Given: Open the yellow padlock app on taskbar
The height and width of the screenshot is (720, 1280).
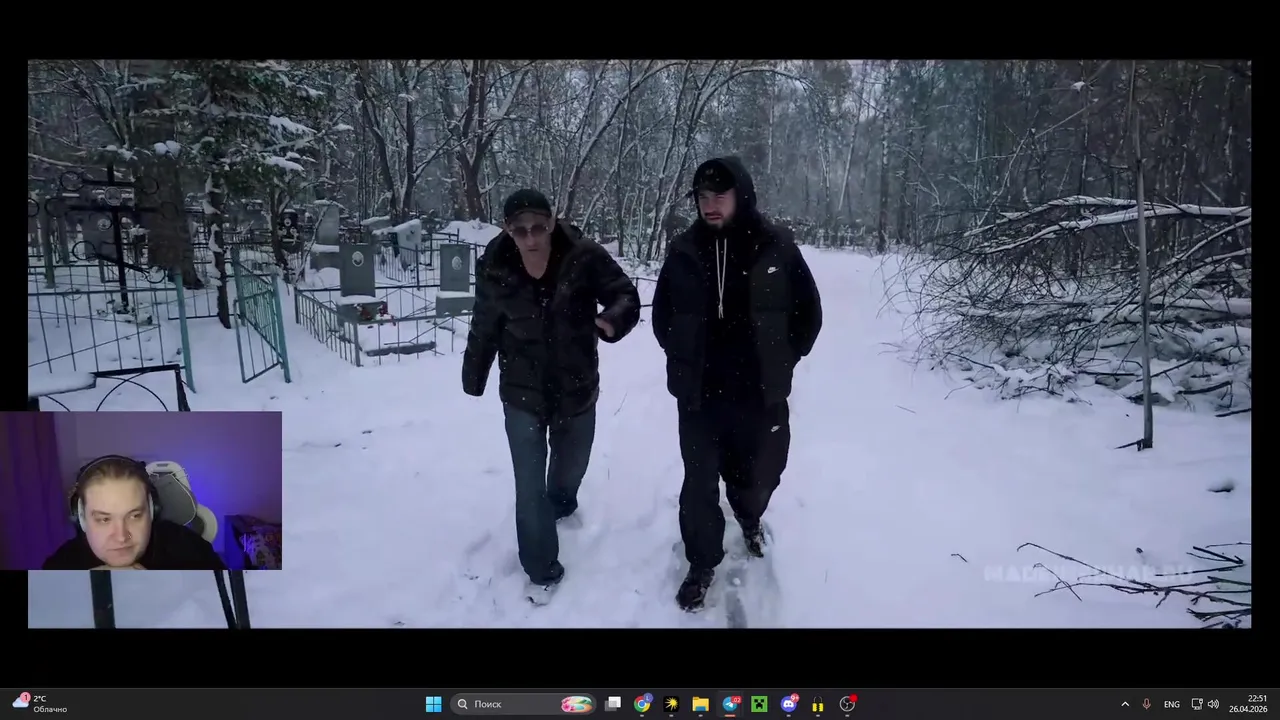Looking at the screenshot, I should click(818, 704).
